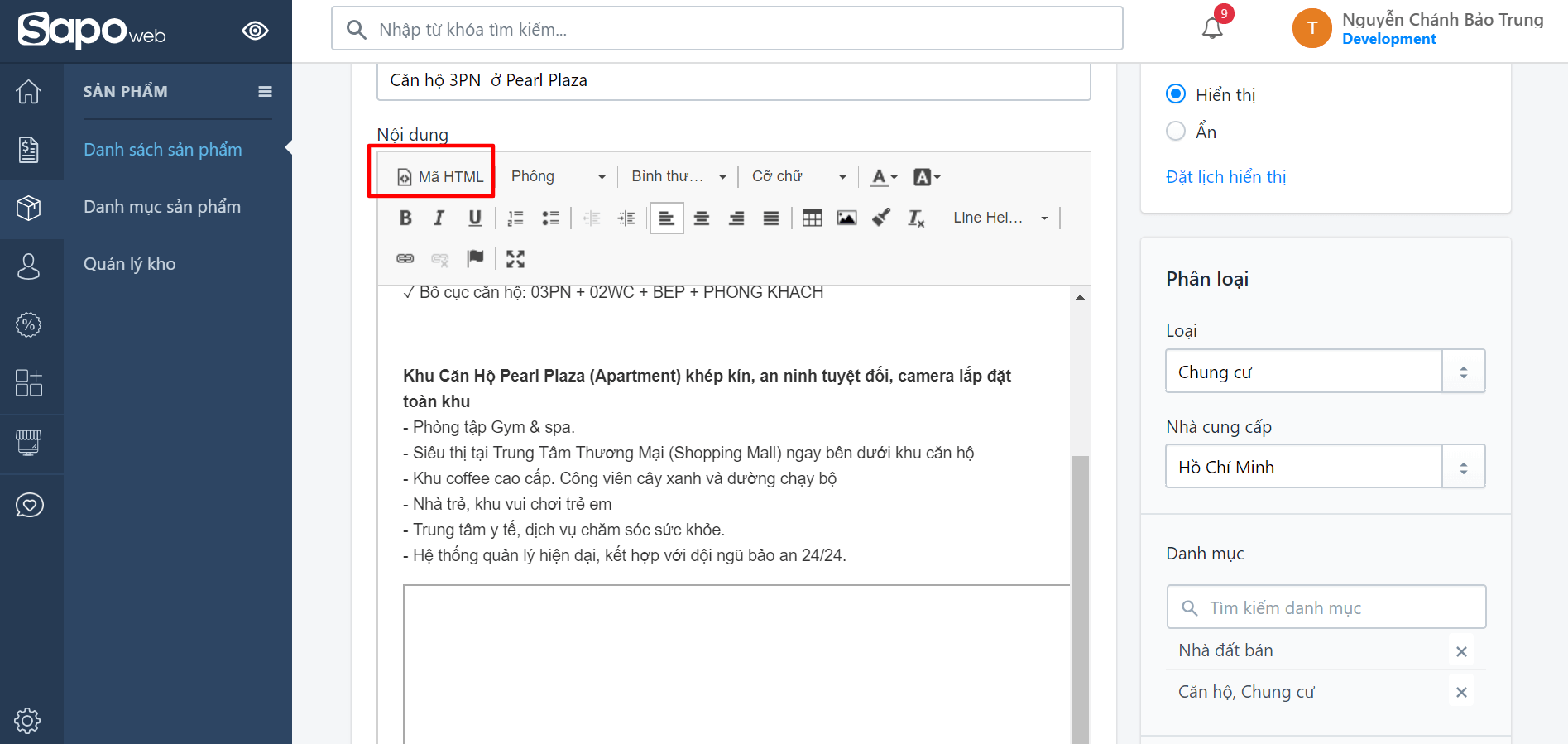
Task: Open the Nhà cung cấp dropdown Hồ Chí Minh
Action: [1326, 467]
